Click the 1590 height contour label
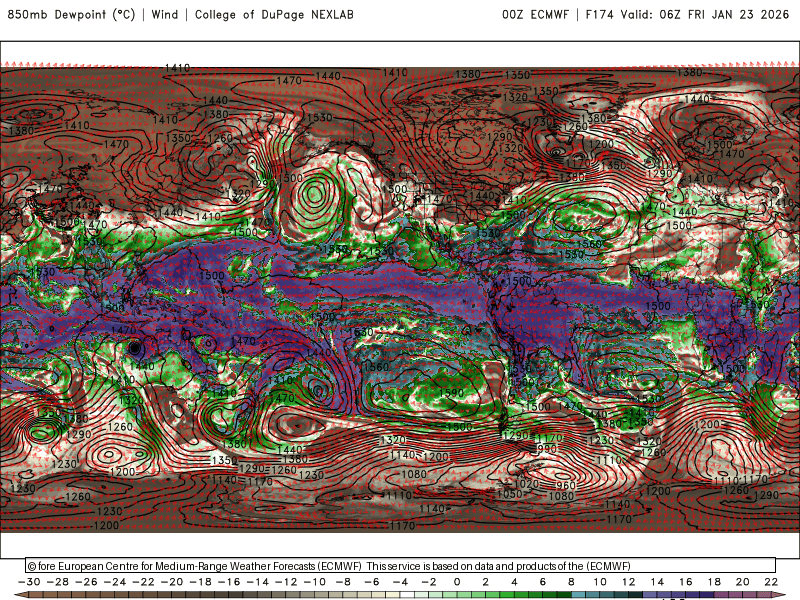The height and width of the screenshot is (600, 800). [x=451, y=393]
